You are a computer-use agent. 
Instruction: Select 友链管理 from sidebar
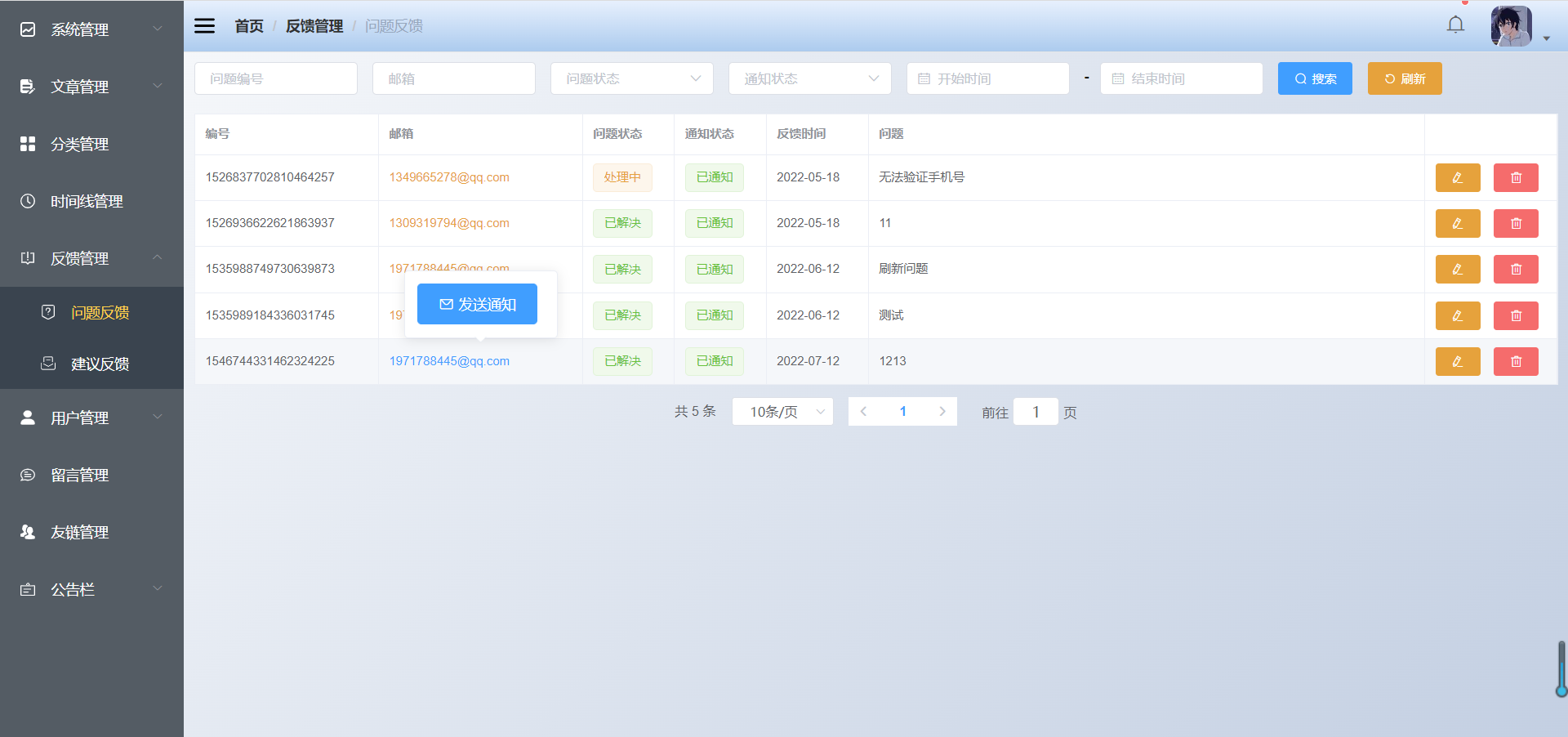pyautogui.click(x=79, y=532)
